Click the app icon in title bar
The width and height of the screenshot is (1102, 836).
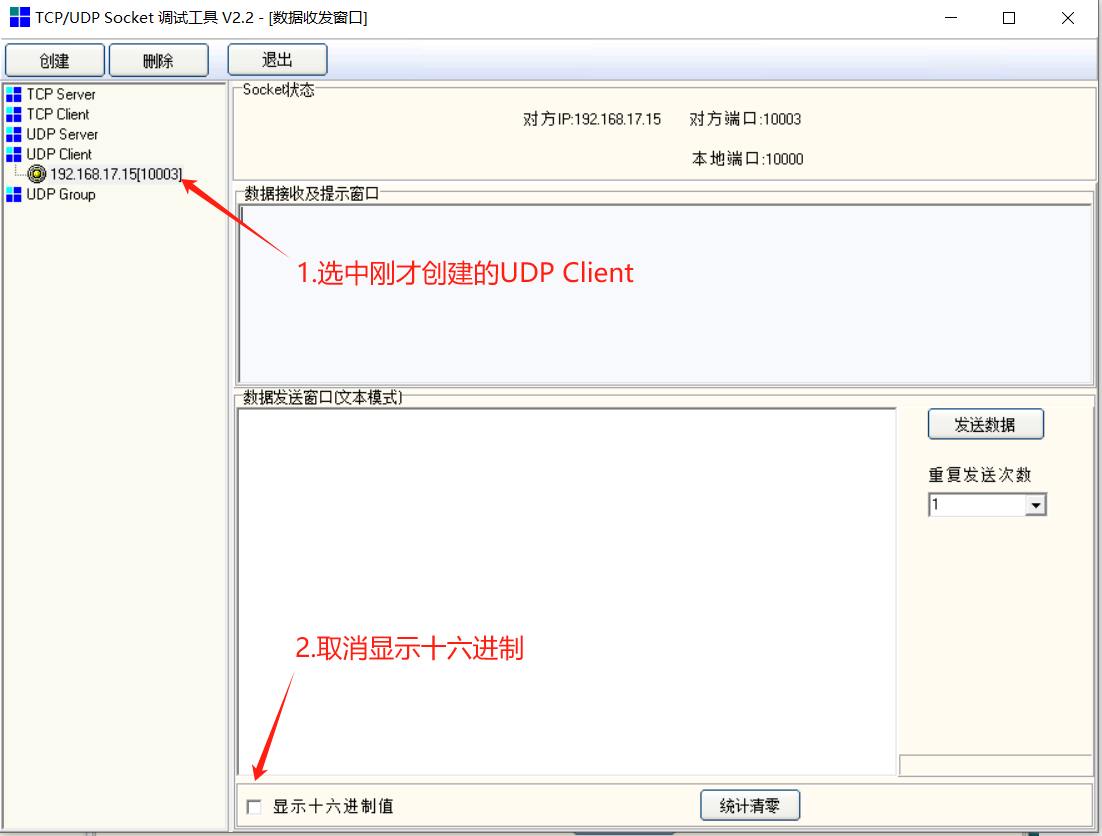point(19,17)
